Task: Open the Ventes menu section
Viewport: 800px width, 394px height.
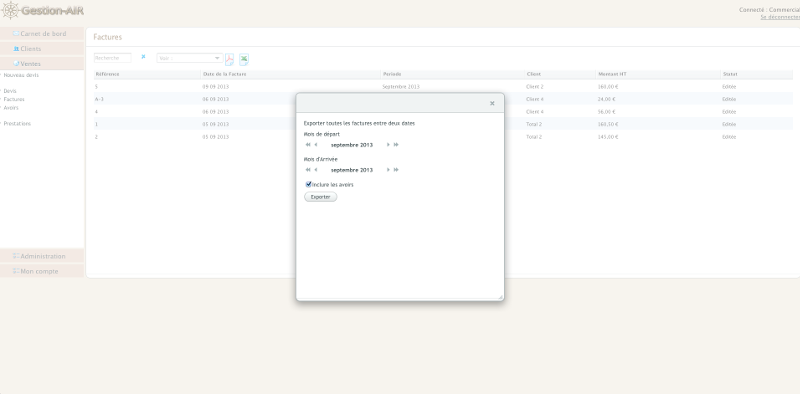Action: tap(42, 64)
